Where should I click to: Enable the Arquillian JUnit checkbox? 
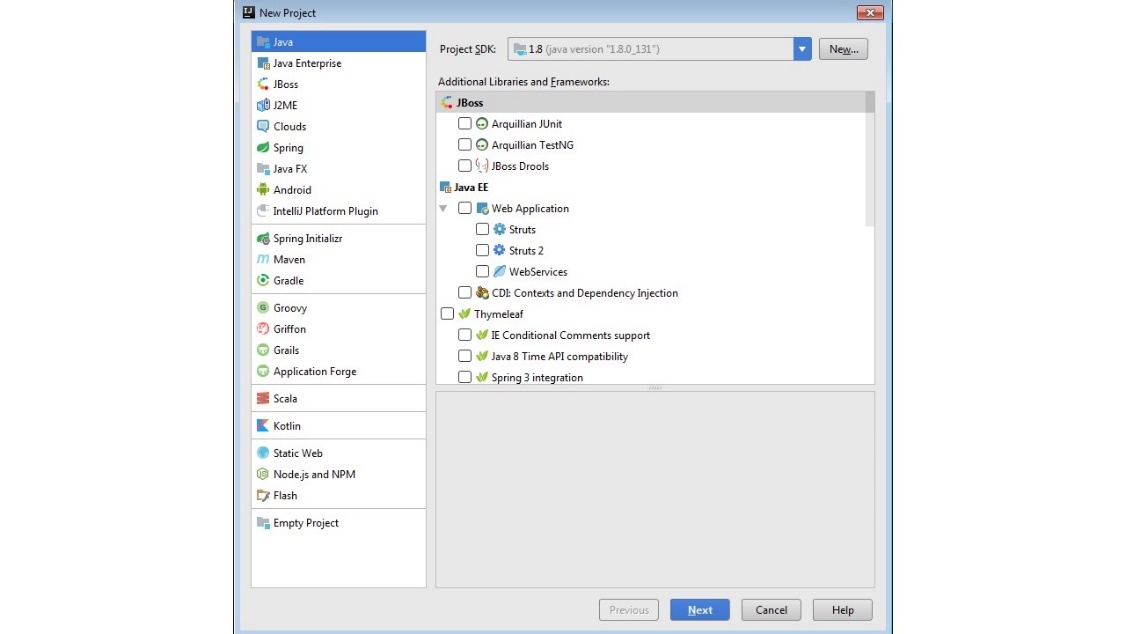[x=464, y=124]
